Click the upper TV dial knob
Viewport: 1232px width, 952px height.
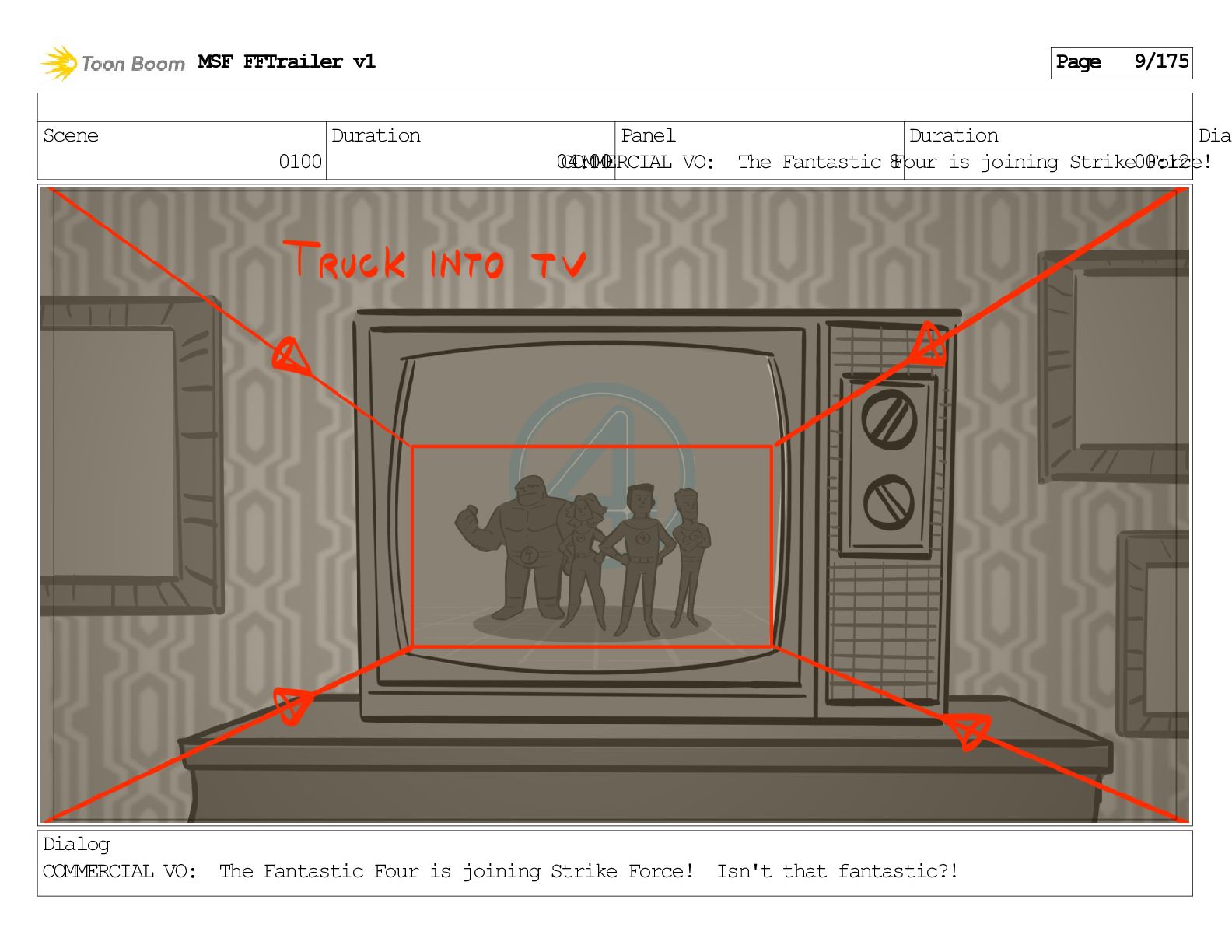point(889,419)
